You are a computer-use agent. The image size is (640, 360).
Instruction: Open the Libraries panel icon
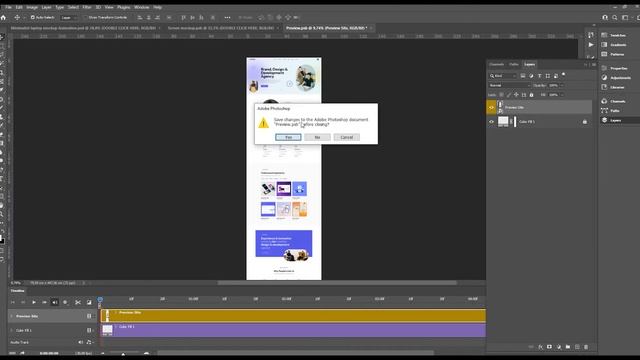pos(604,87)
